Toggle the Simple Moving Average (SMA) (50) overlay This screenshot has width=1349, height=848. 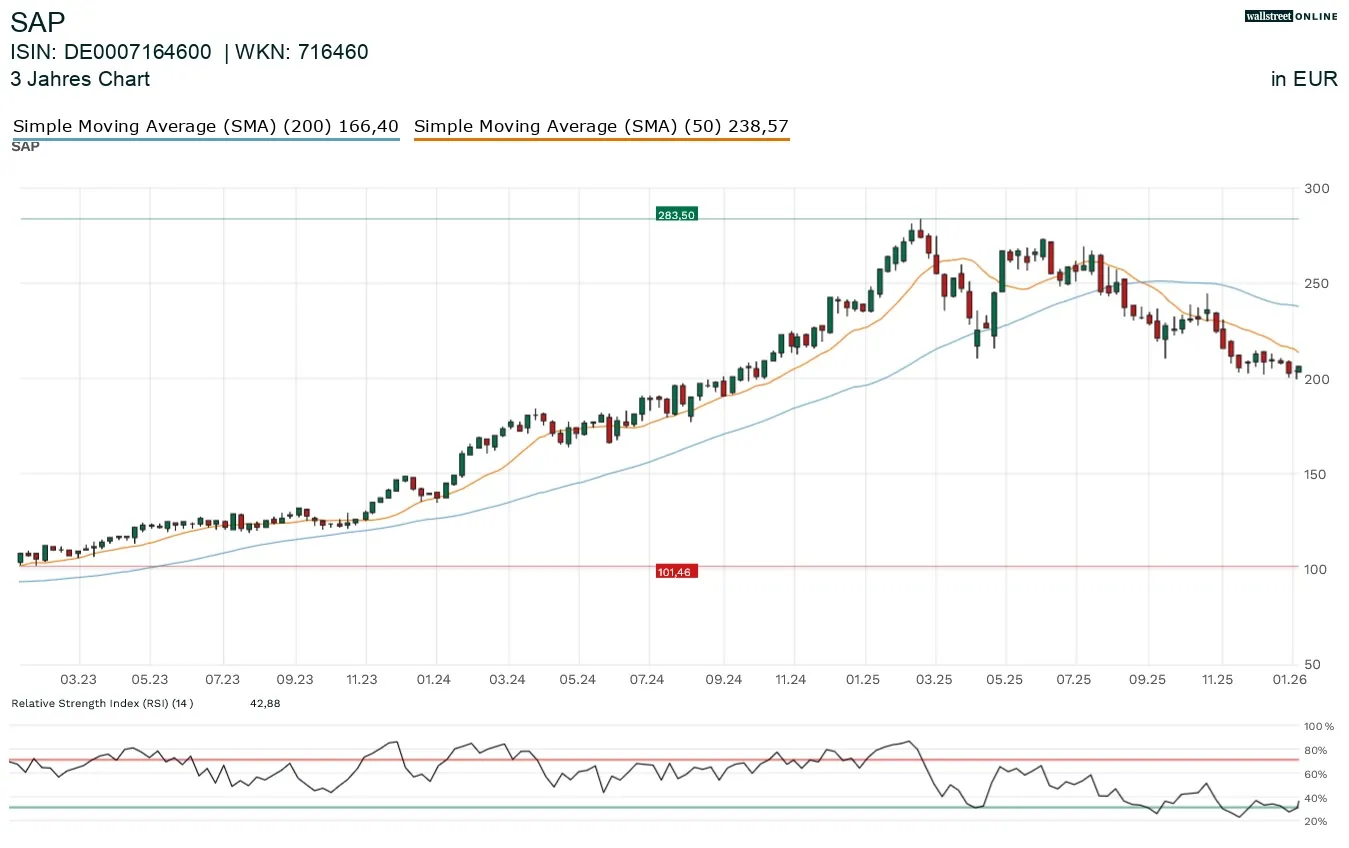(601, 126)
